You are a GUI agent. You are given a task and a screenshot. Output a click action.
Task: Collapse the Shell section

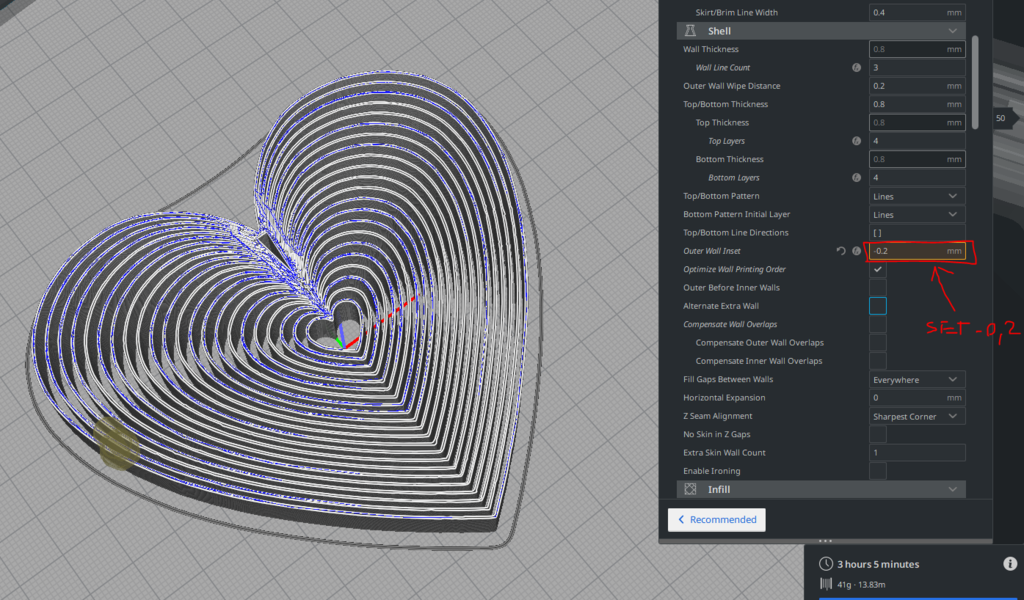[951, 30]
